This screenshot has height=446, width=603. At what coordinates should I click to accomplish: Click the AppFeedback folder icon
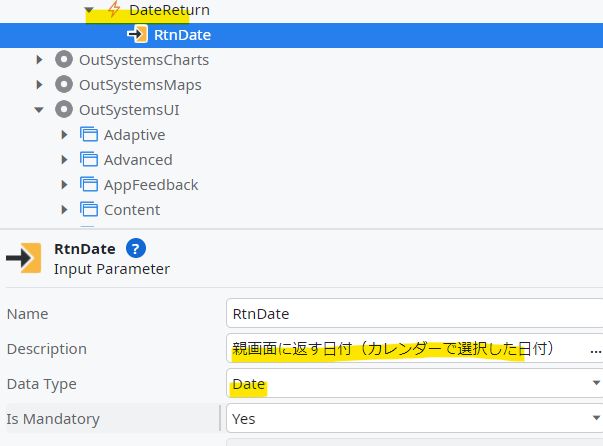(89, 185)
